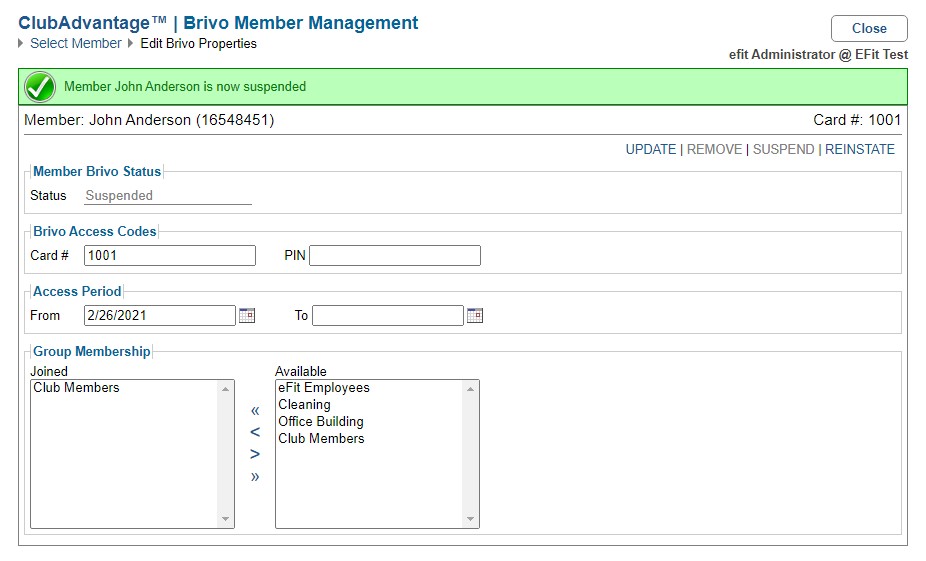This screenshot has height=561, width=926.
Task: Select eFit Employees in Available list
Action: (369, 388)
